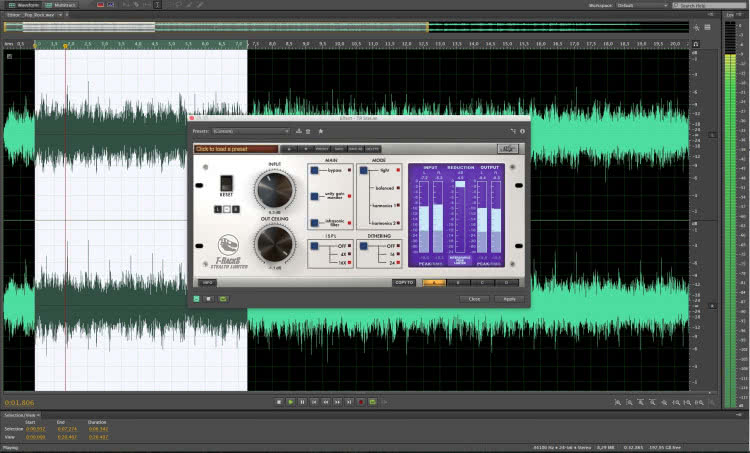
Task: Select the Time Selection tool in top toolbar
Action: coord(157,5)
